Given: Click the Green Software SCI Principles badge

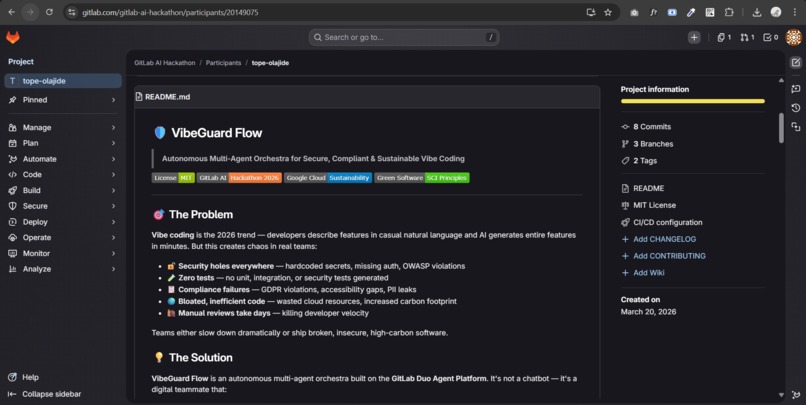Looking at the screenshot, I should (422, 178).
